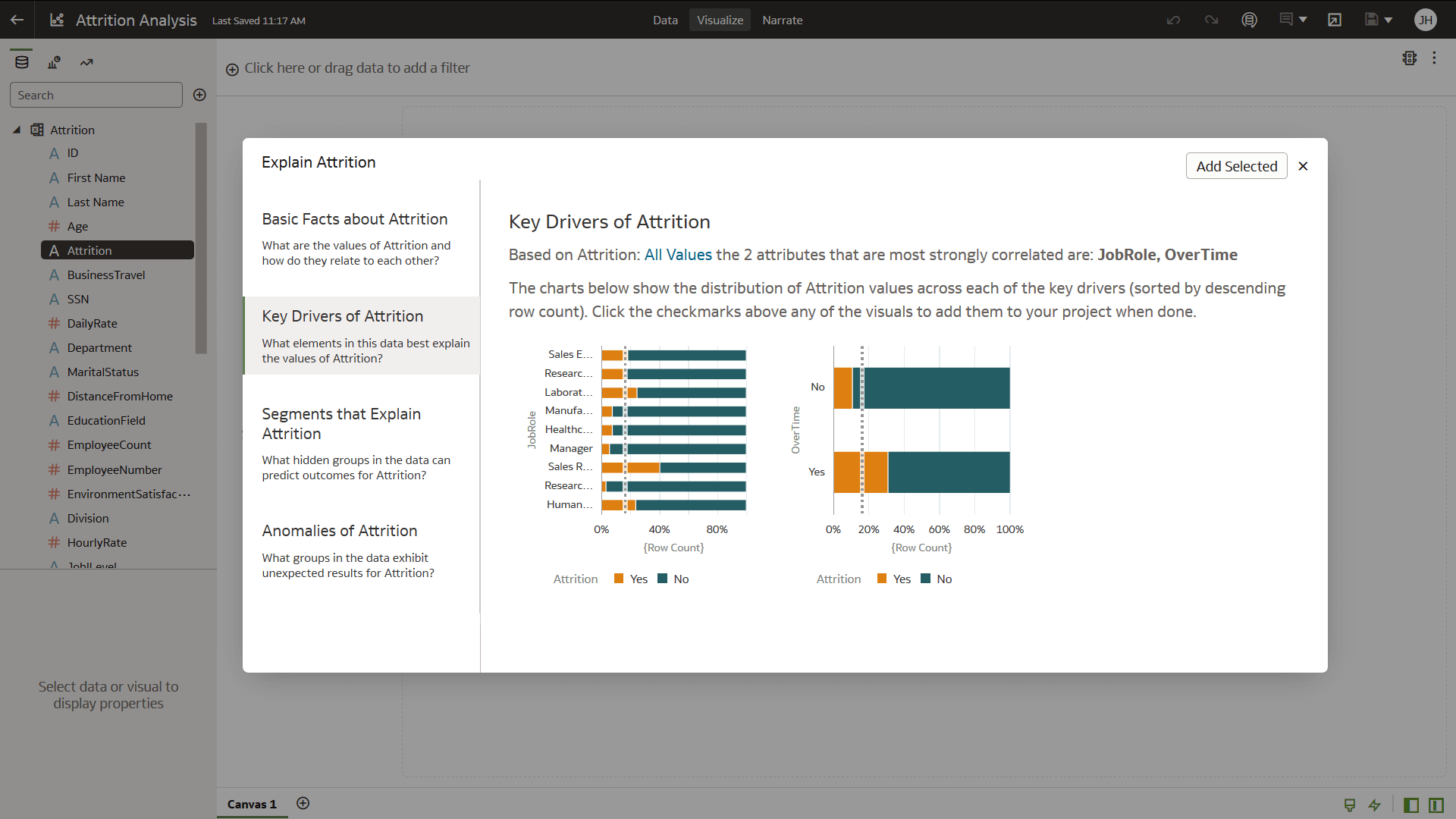This screenshot has height=819, width=1456.
Task: Open canvas properties via the traffic-light icon
Action: [1410, 58]
